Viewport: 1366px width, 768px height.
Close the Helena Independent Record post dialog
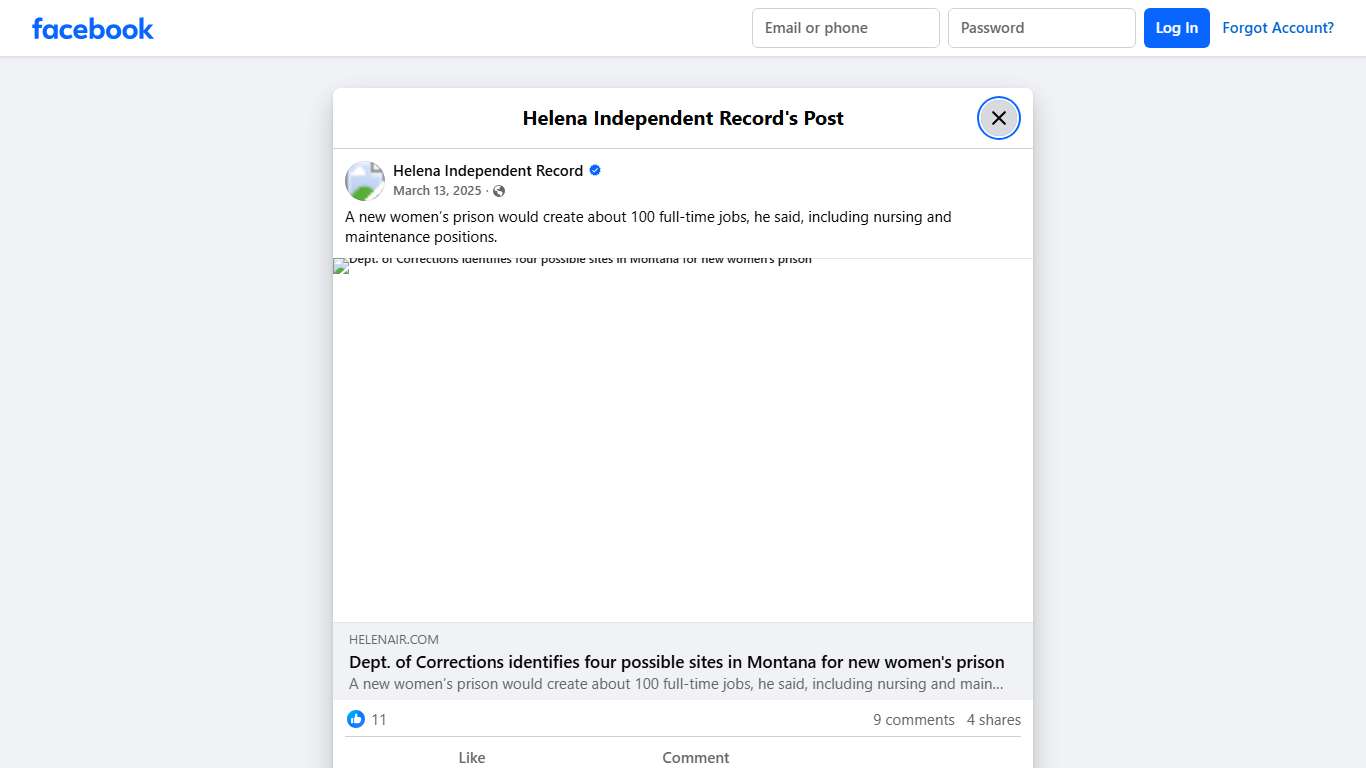998,118
